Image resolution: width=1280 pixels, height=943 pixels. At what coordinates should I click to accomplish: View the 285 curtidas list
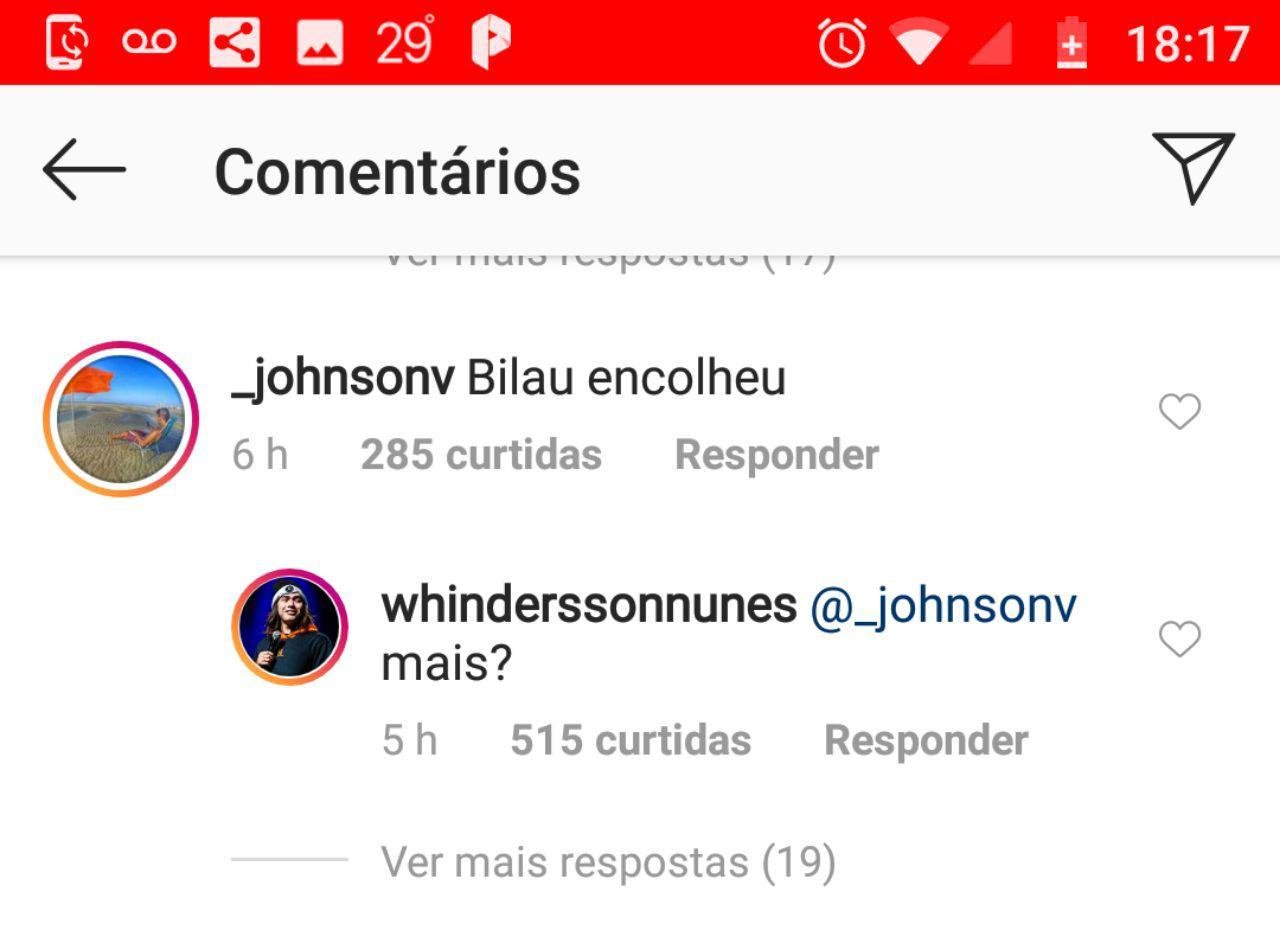[481, 455]
